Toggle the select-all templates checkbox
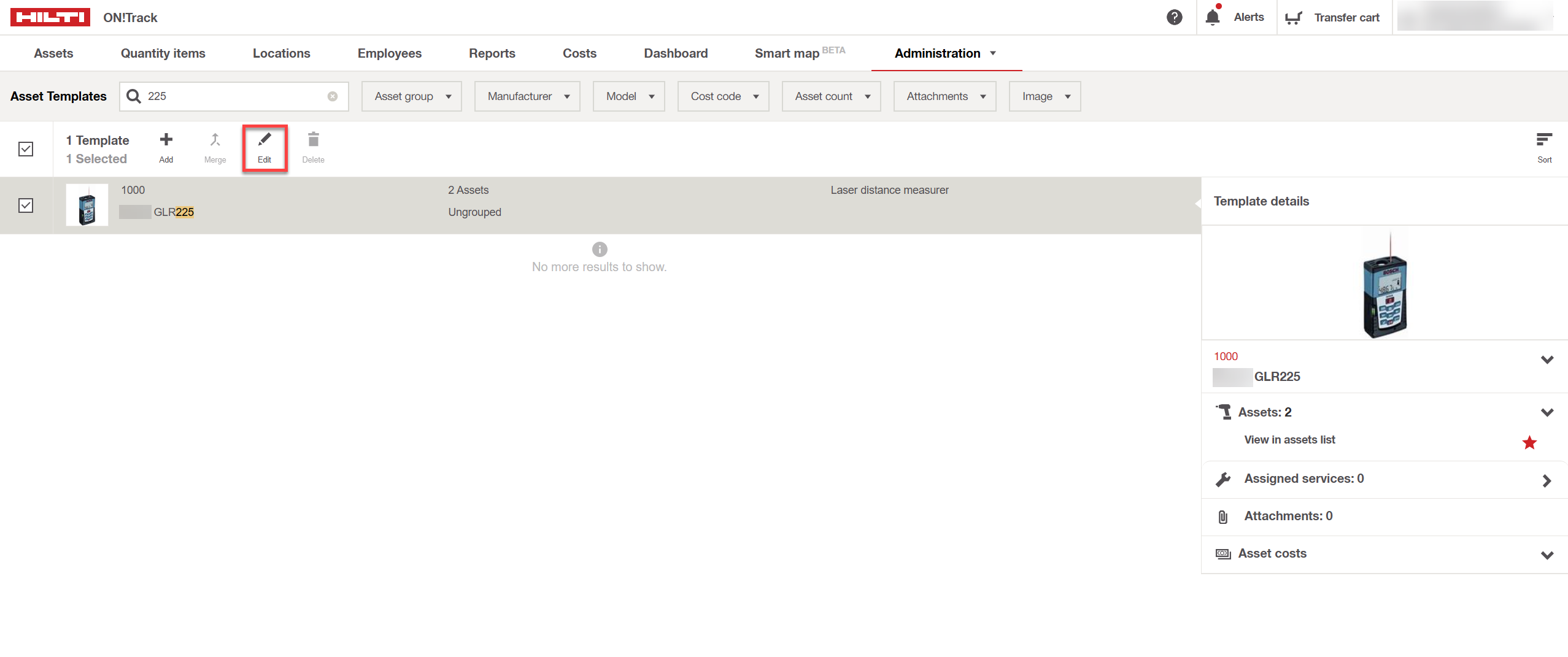Viewport: 1568px width, 657px height. tap(26, 149)
